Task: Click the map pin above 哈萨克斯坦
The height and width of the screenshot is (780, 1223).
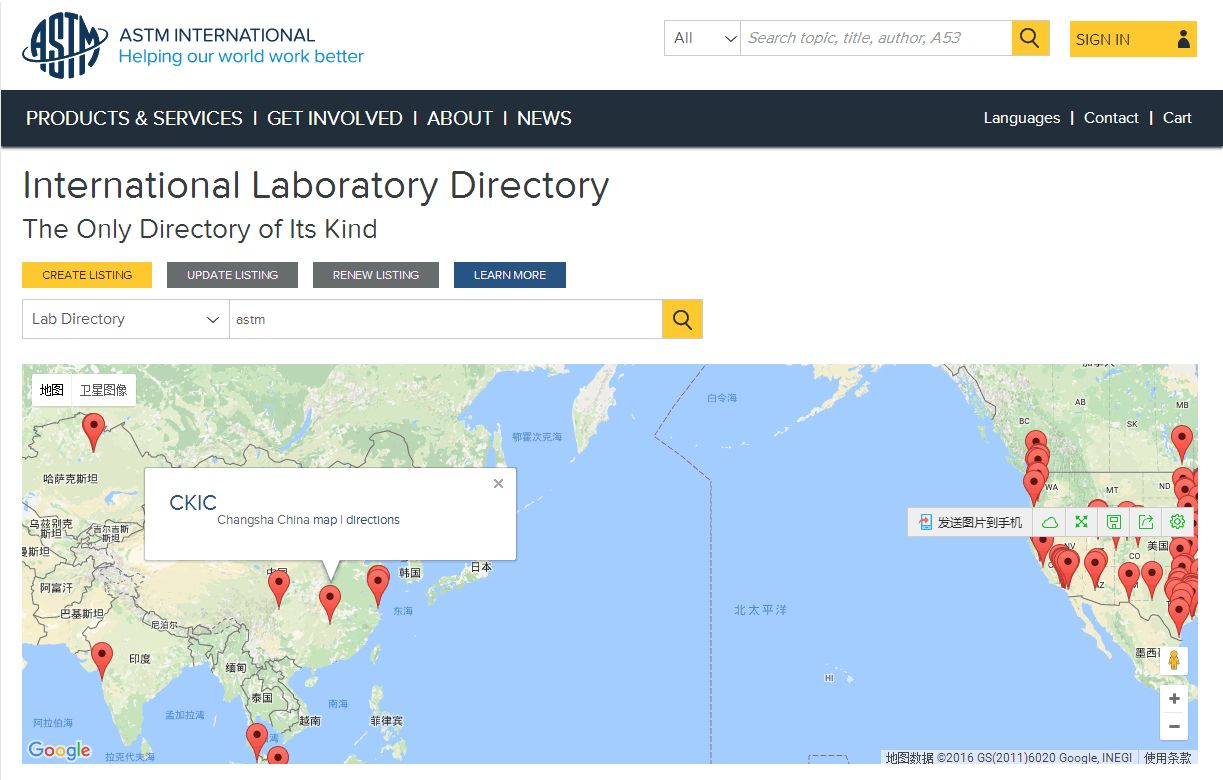Action: click(93, 432)
